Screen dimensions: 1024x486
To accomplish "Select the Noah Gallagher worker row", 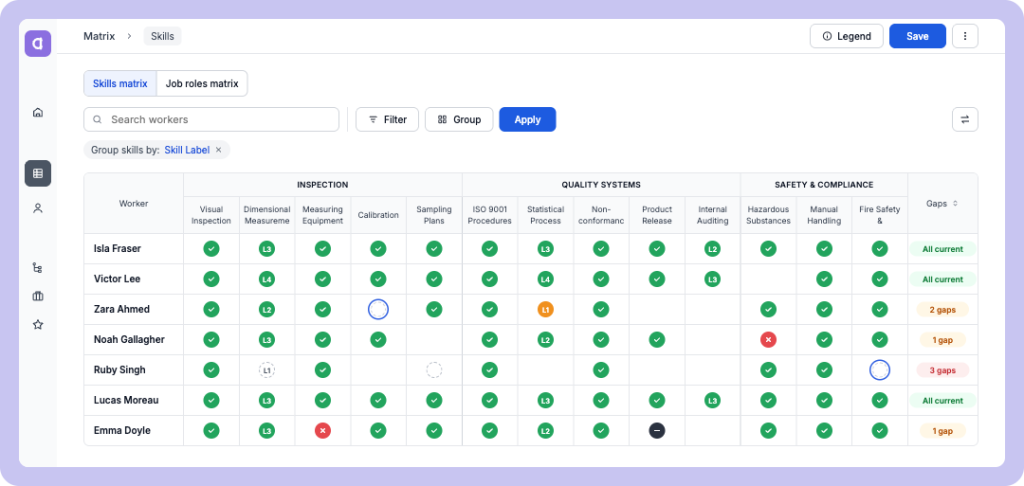I will pyautogui.click(x=531, y=340).
